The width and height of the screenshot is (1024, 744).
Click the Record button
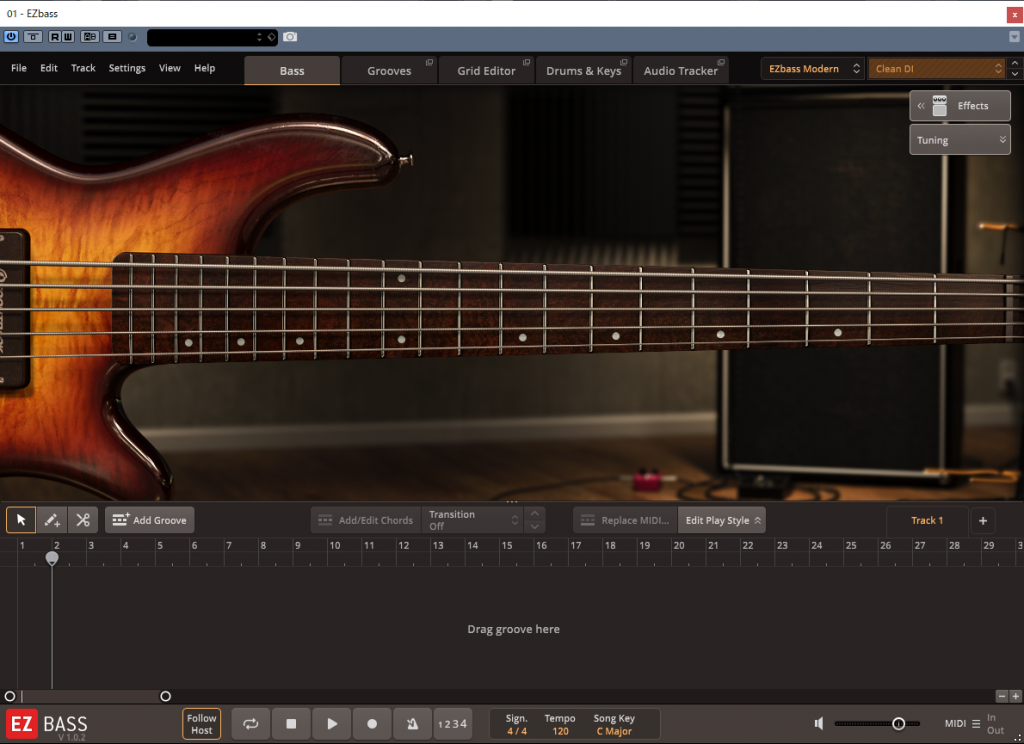(x=372, y=724)
